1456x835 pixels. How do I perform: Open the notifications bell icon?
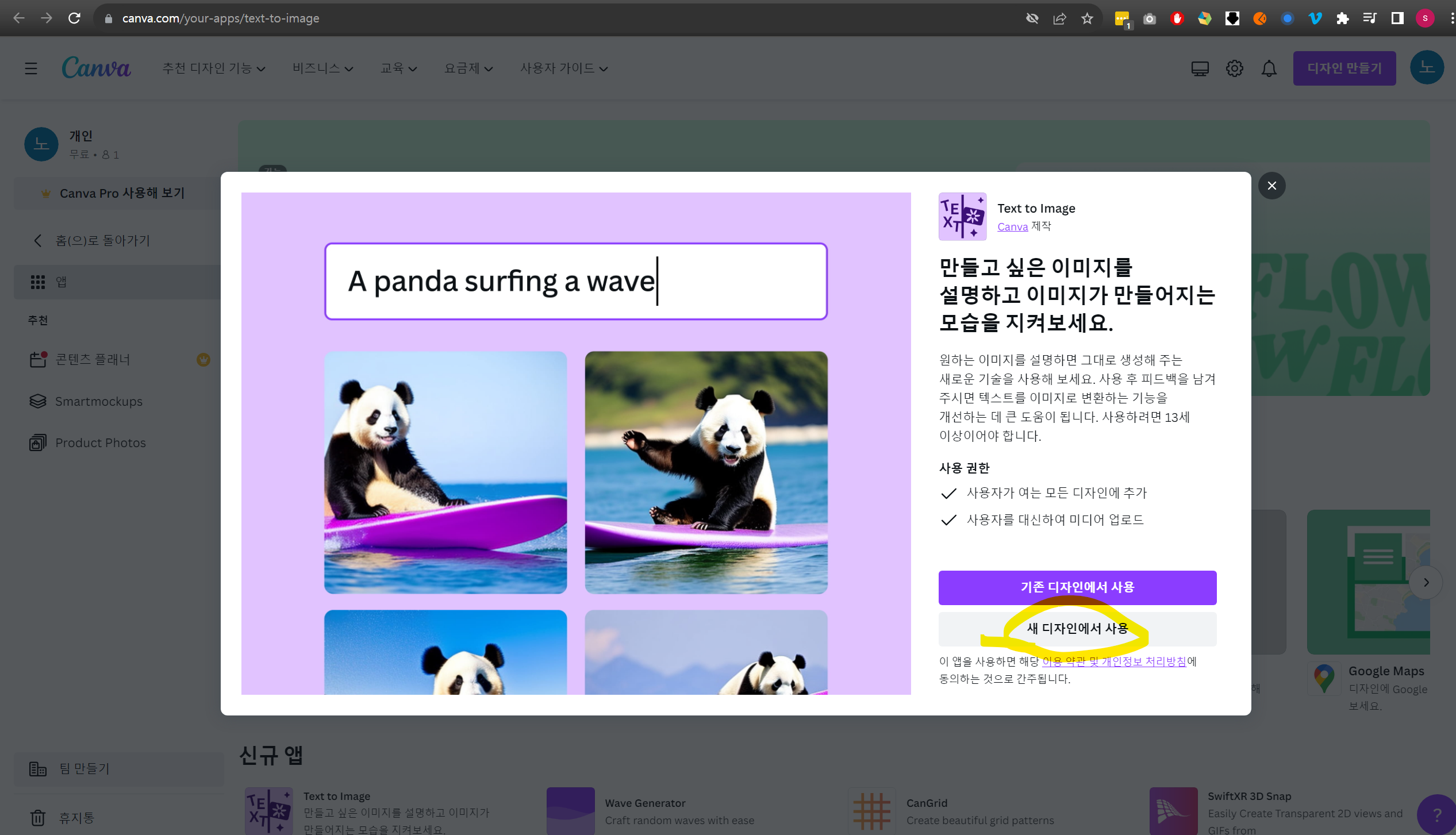pos(1269,68)
